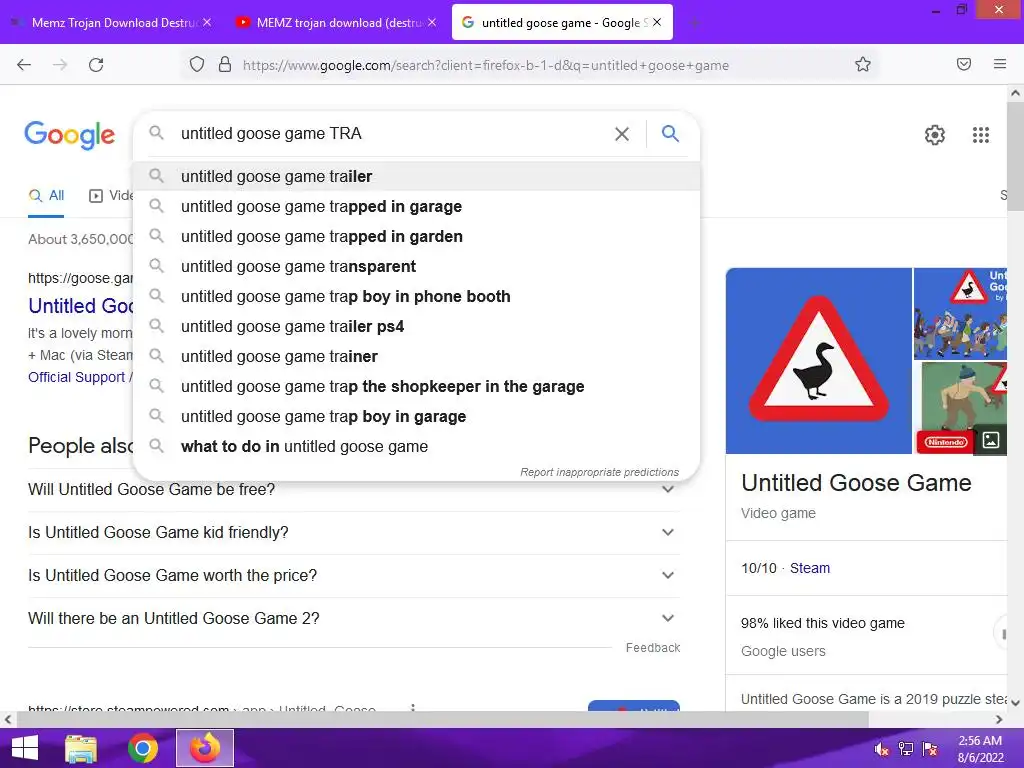Image resolution: width=1024 pixels, height=768 pixels.
Task: Expand Will there be an Untitled Goose Game 2?
Action: (x=353, y=618)
